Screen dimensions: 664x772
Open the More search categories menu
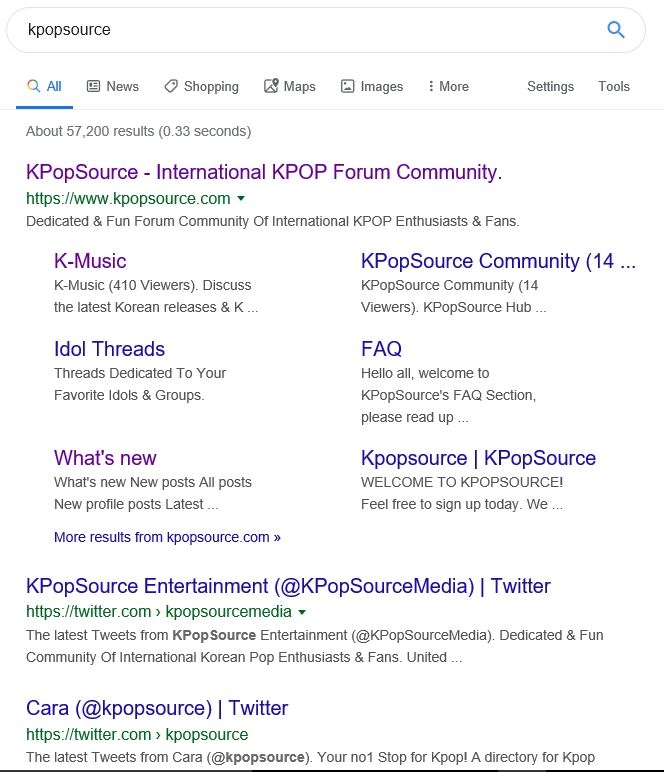(x=448, y=86)
